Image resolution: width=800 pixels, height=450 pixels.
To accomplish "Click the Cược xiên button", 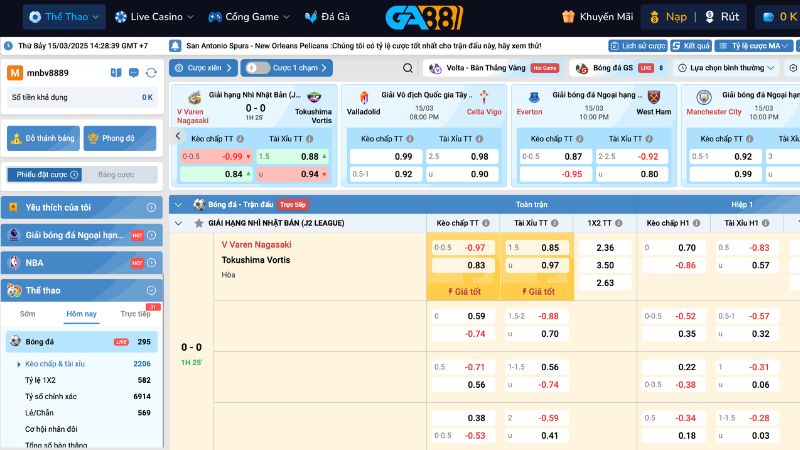I will pyautogui.click(x=203, y=68).
